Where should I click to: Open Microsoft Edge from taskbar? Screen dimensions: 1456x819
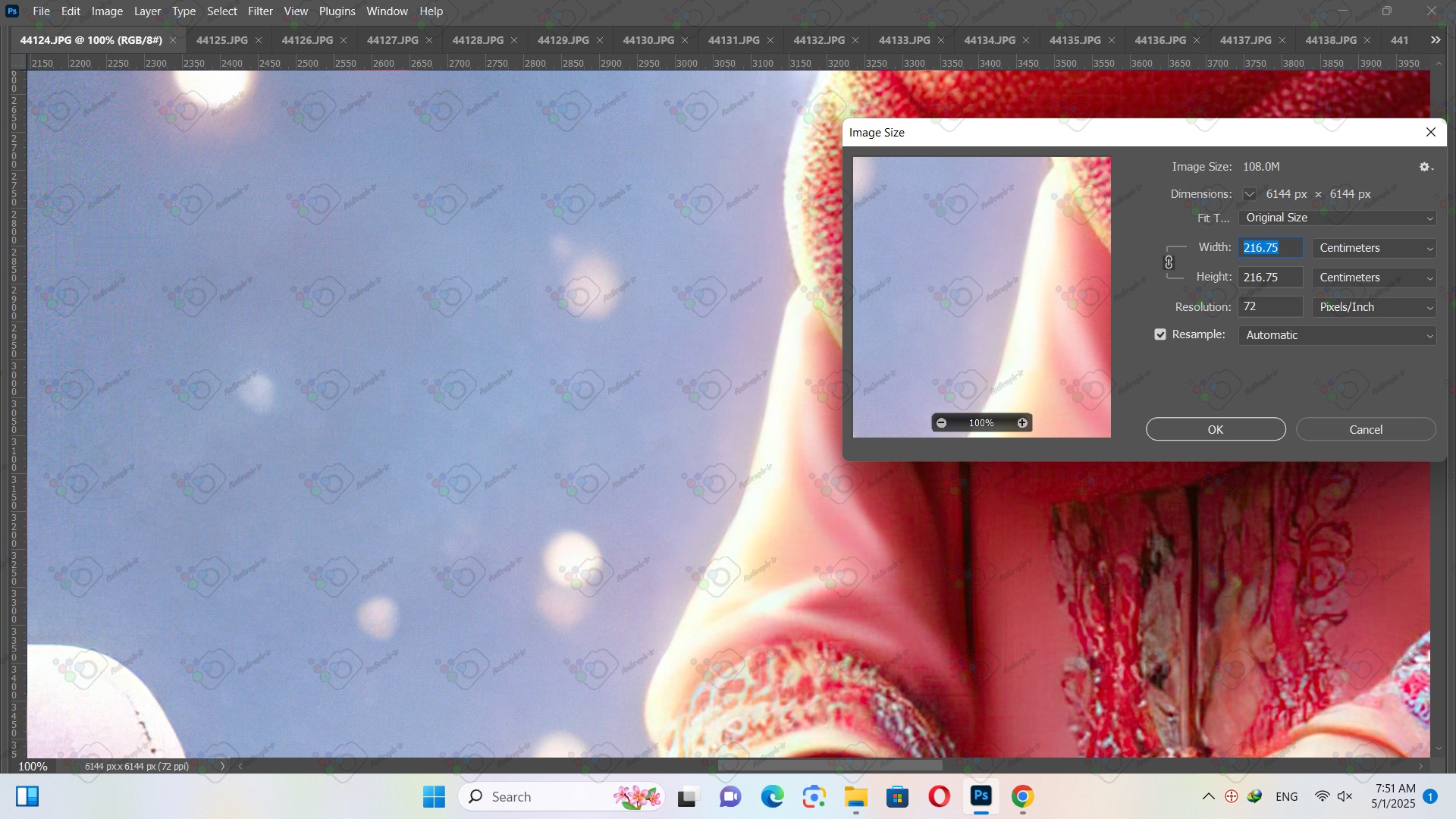772,797
